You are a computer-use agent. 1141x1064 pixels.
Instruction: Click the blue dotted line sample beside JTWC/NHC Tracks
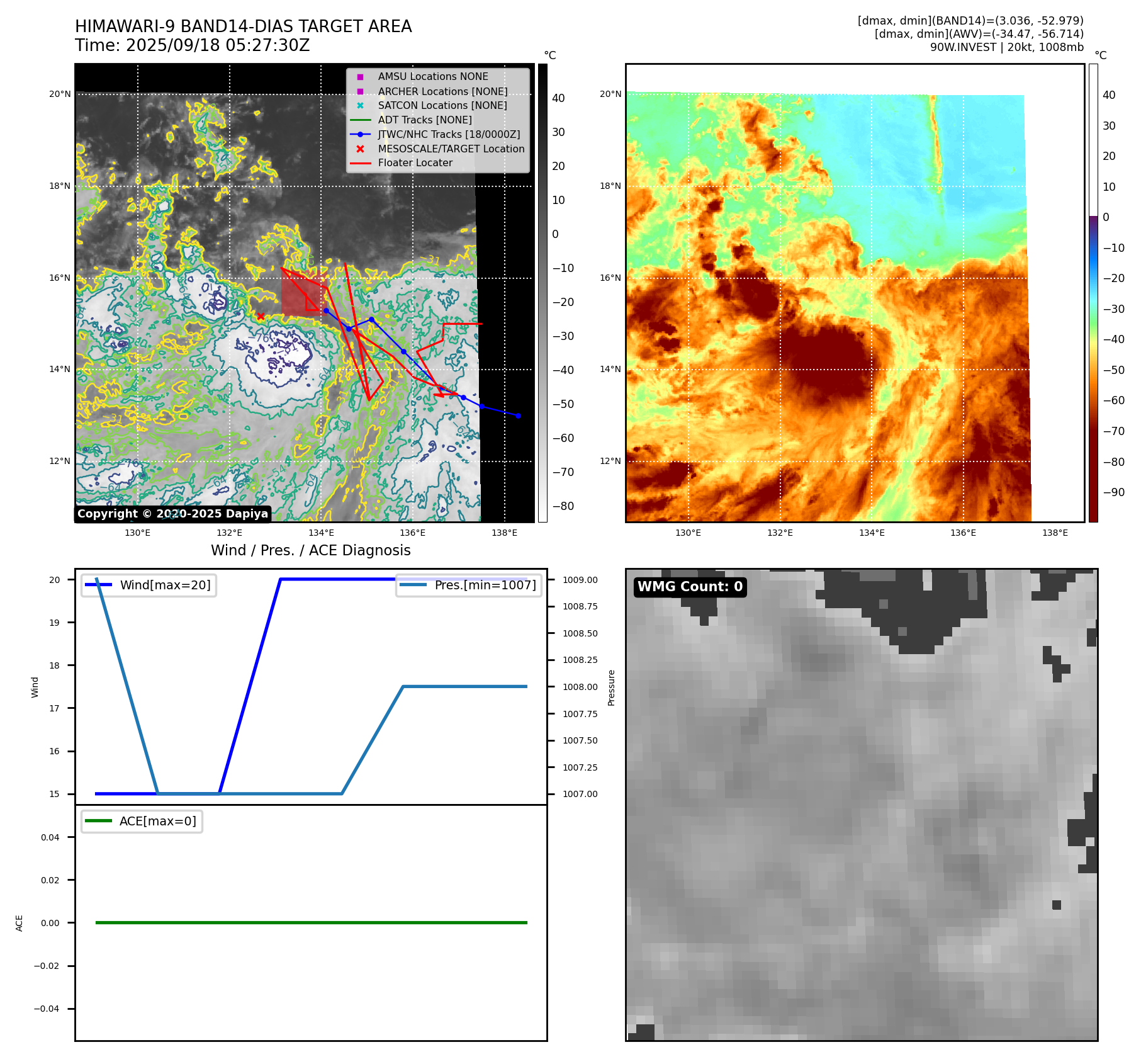pyautogui.click(x=360, y=134)
